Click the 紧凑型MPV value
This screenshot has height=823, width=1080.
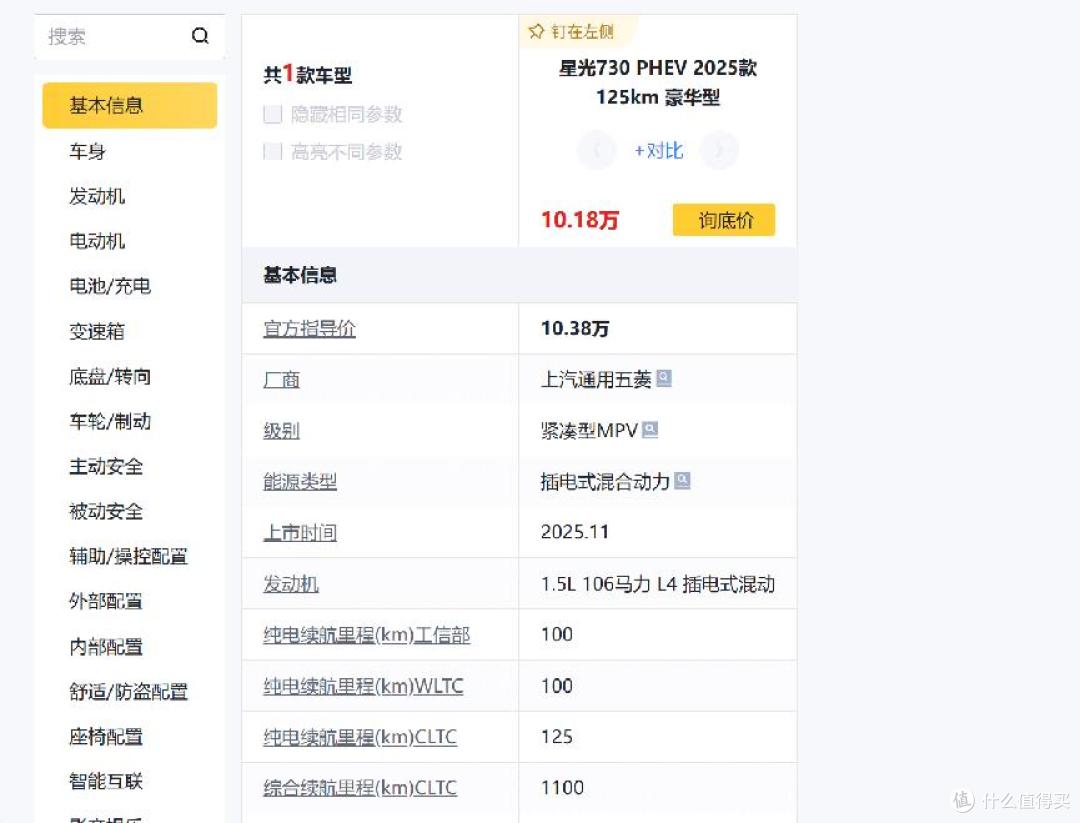point(589,431)
